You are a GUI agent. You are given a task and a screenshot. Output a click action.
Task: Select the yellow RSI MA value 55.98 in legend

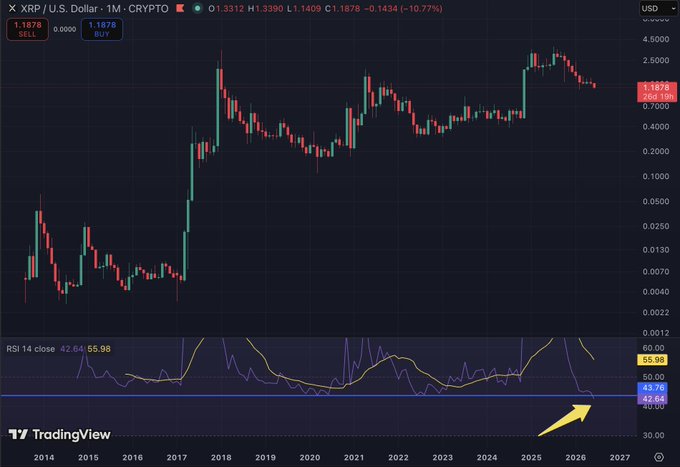(99, 349)
